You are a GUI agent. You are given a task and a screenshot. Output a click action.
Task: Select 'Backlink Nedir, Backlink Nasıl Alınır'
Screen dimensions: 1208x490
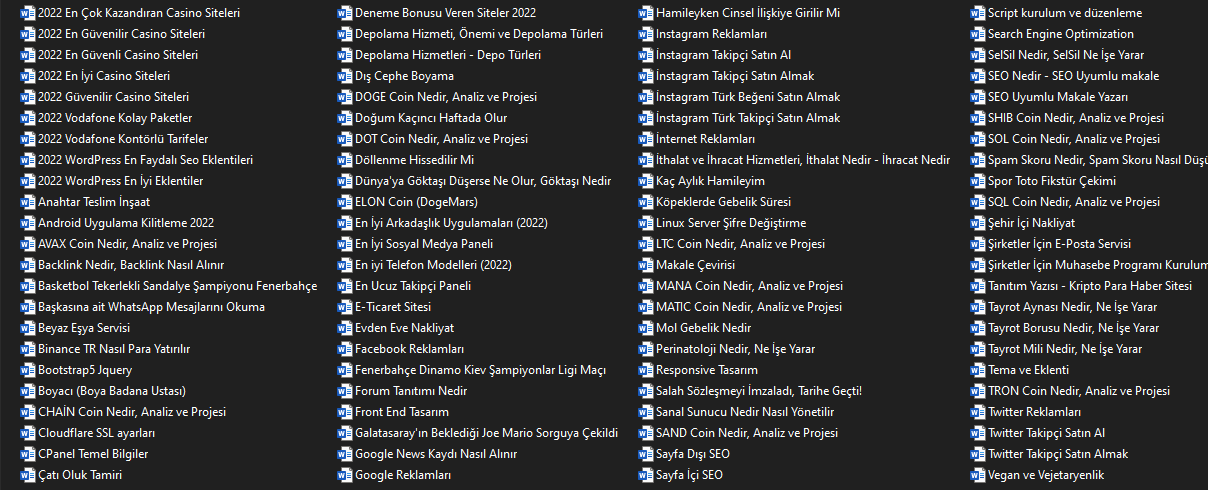131,265
